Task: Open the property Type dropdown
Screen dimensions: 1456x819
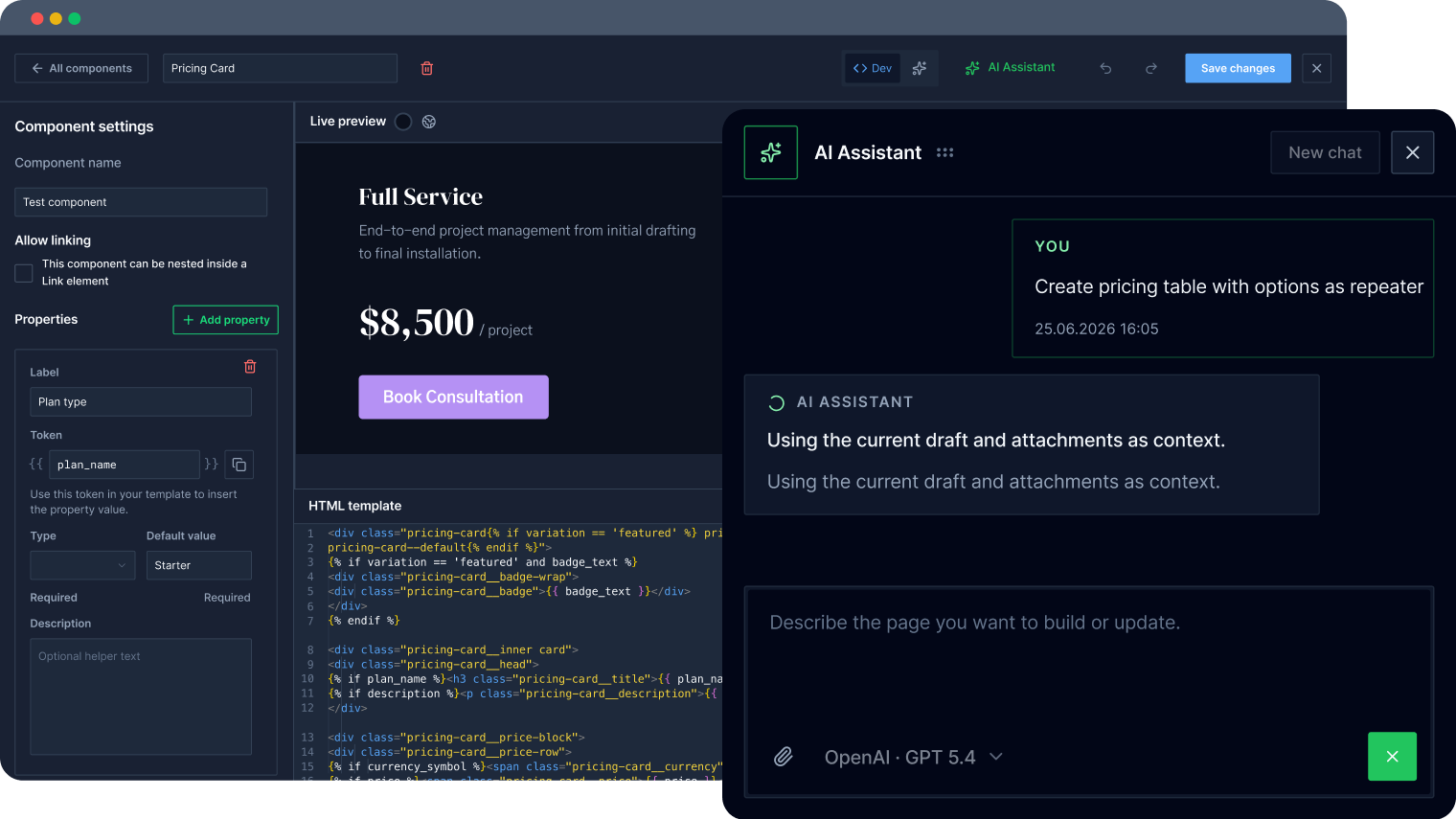Action: tap(82, 565)
